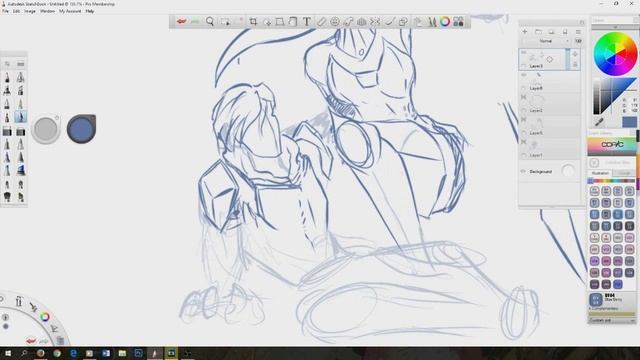
Task: Click the Undo arrow in the top toolbar
Action: [x=182, y=22]
